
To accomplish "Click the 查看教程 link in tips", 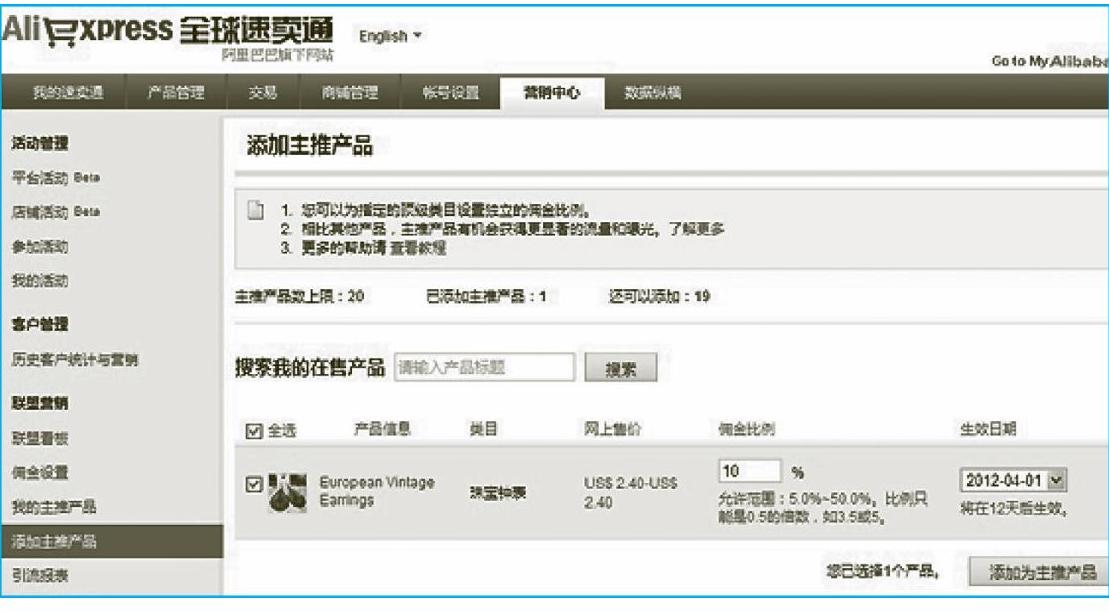I will (418, 248).
